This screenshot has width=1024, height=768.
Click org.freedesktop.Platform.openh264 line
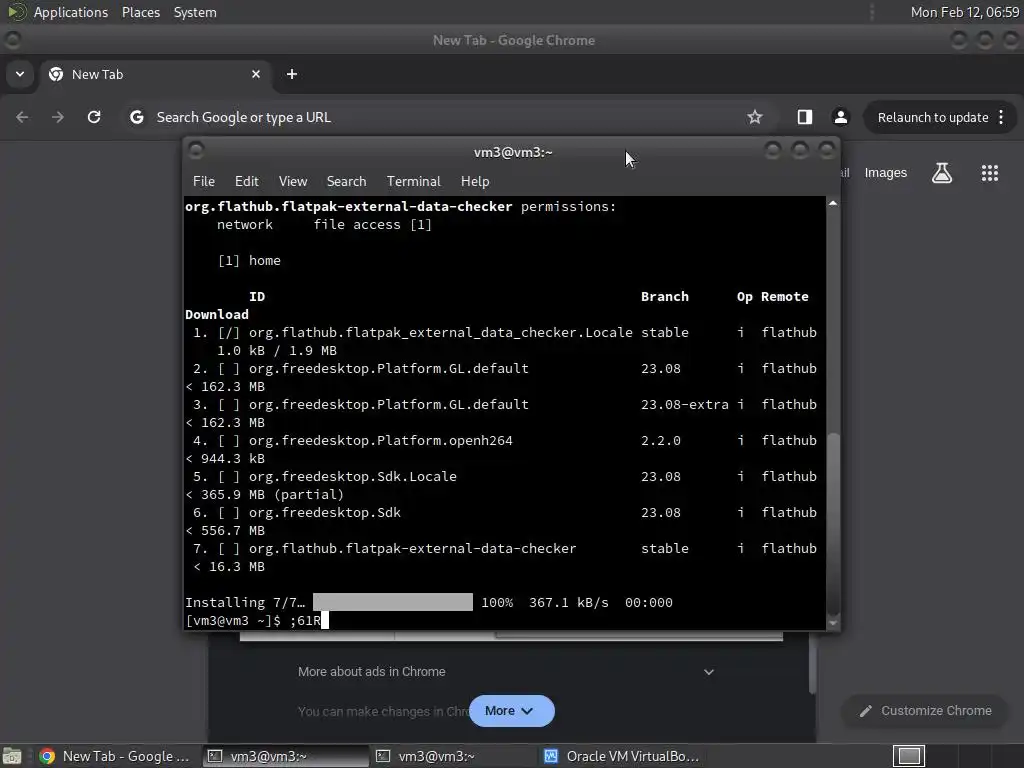click(500, 440)
